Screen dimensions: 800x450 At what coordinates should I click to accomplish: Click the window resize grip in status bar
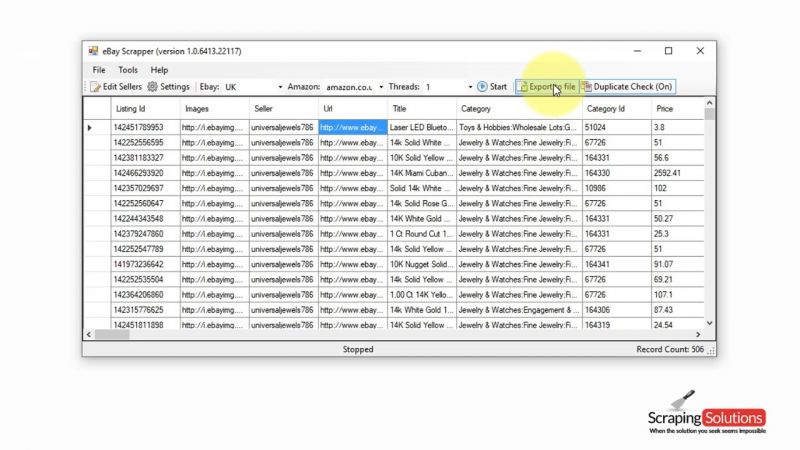pyautogui.click(x=711, y=351)
